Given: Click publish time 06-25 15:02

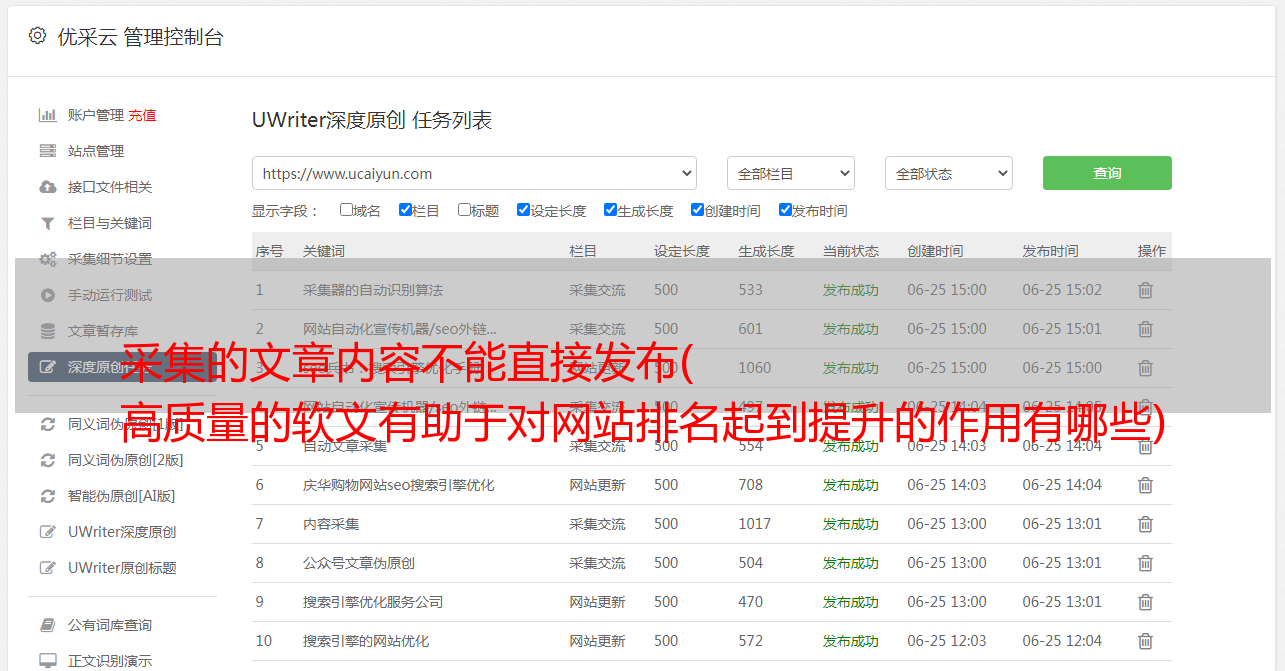Looking at the screenshot, I should click(x=1062, y=290).
